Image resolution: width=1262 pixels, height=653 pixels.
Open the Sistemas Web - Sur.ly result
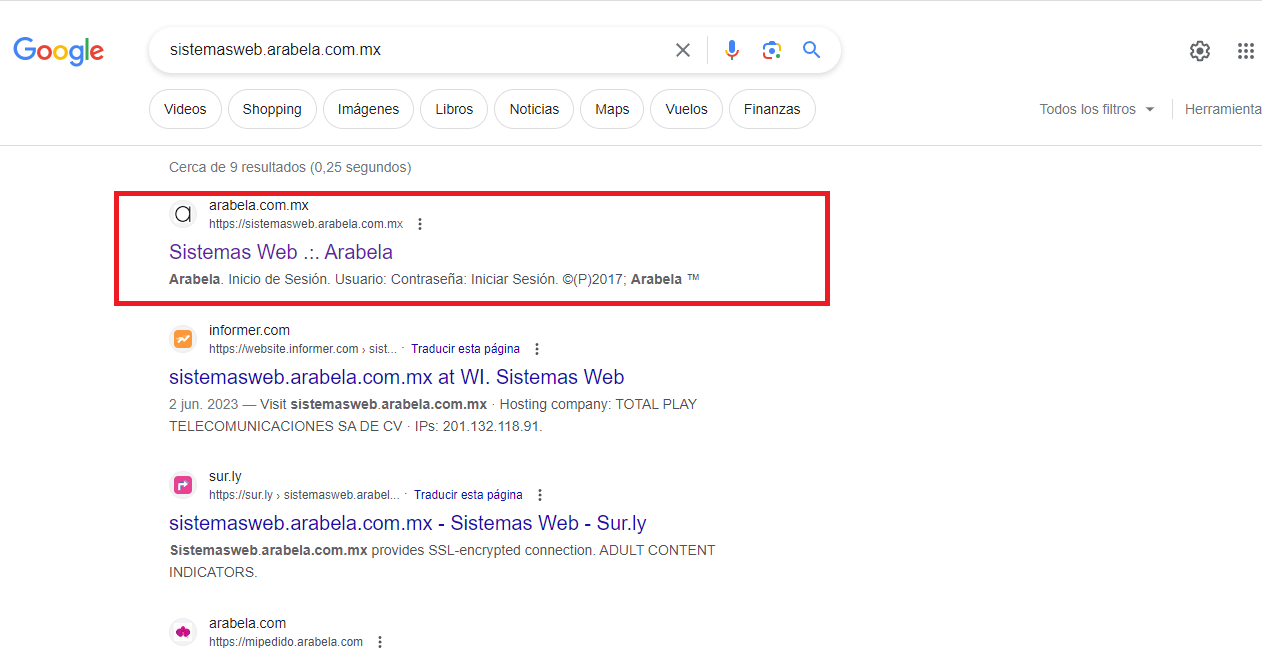tap(408, 523)
